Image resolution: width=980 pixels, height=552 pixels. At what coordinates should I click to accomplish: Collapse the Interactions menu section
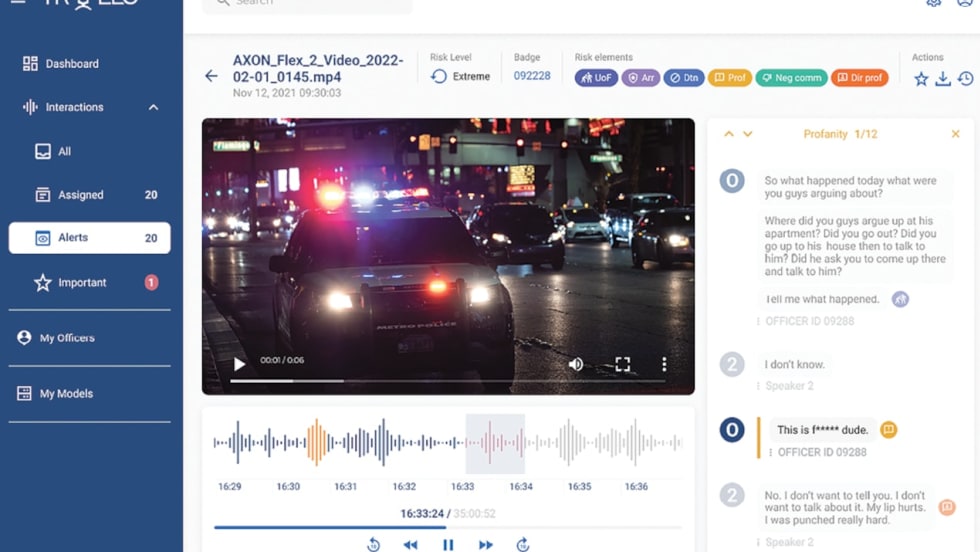tap(153, 107)
